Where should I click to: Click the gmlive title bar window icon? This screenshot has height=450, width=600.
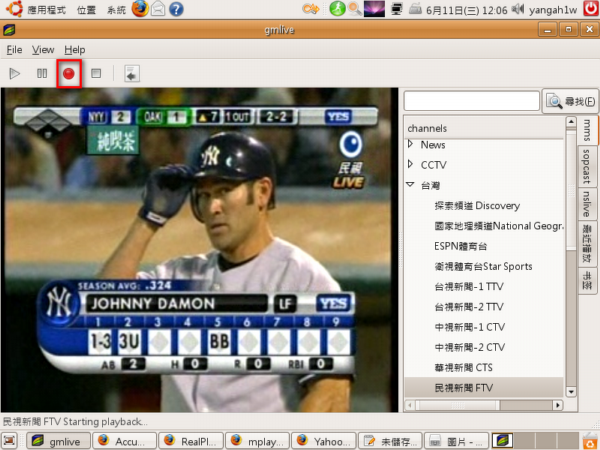[9, 30]
